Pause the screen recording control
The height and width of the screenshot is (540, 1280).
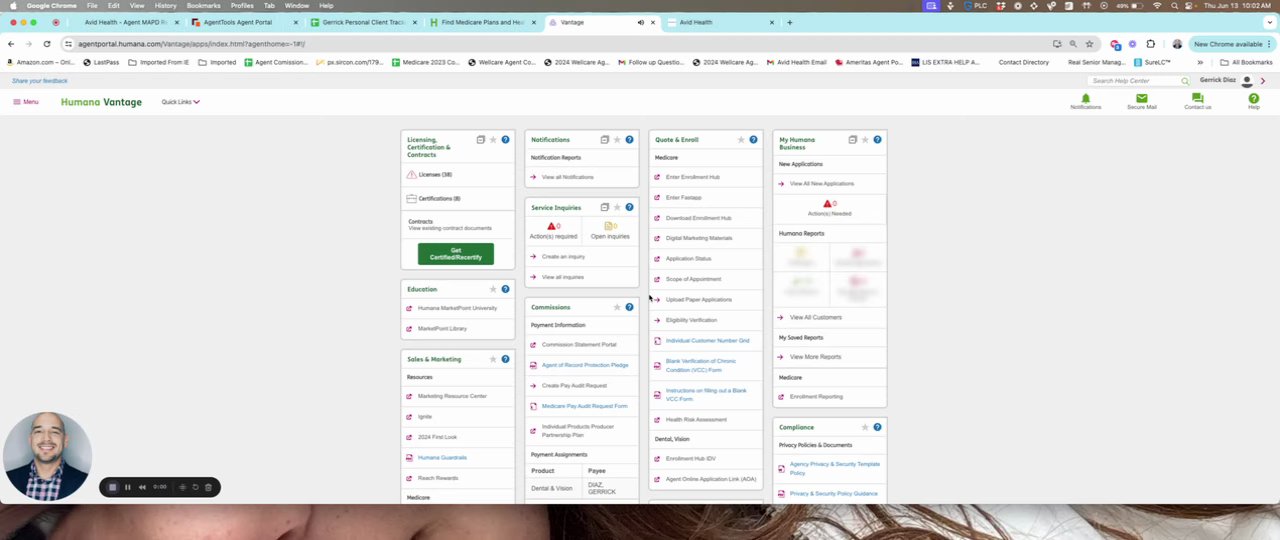coord(127,487)
